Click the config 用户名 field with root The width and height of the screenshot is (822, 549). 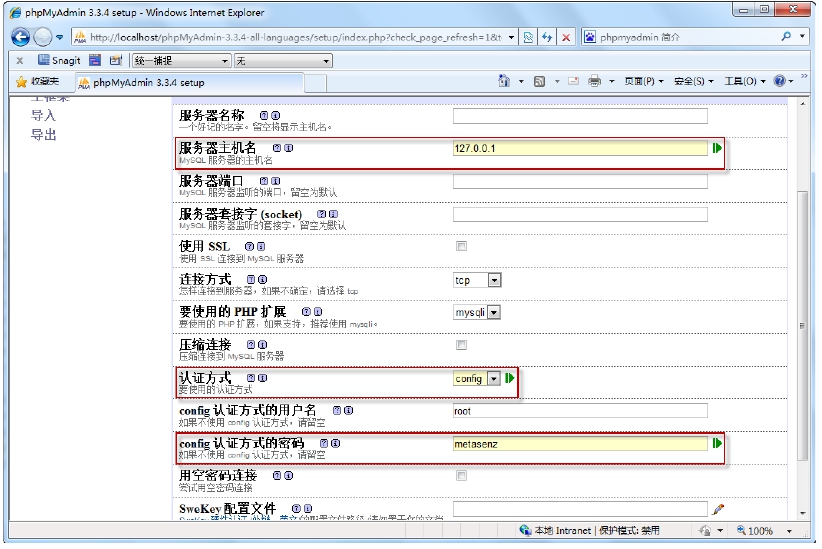pyautogui.click(x=580, y=411)
